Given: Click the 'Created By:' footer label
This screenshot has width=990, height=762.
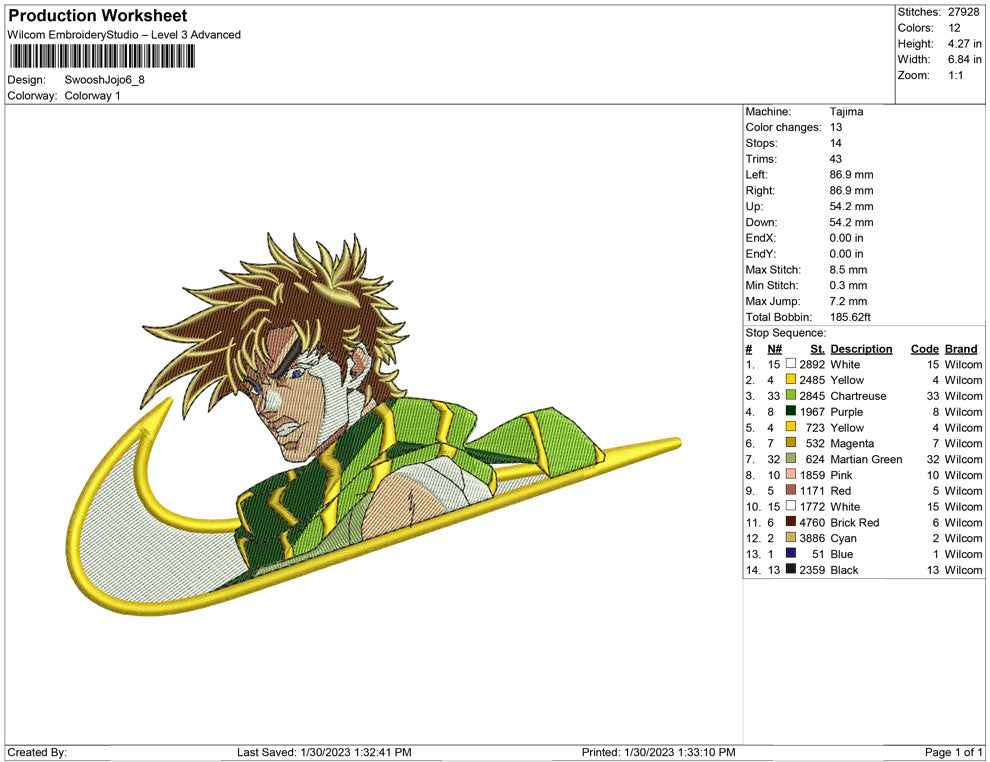Looking at the screenshot, I should click(37, 752).
